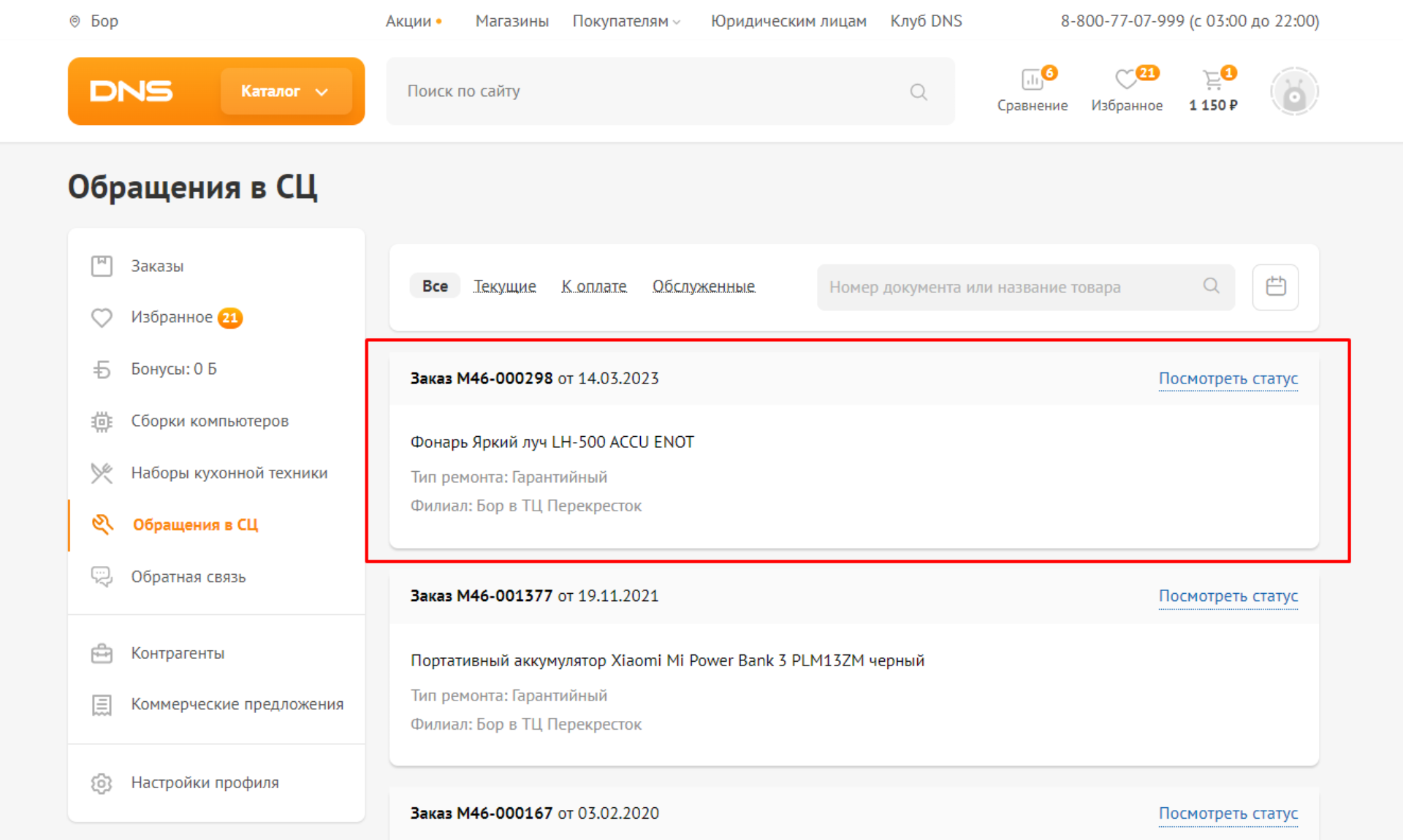View status of order M46-001377
Screen dimensions: 1403x840
[x=1228, y=596]
